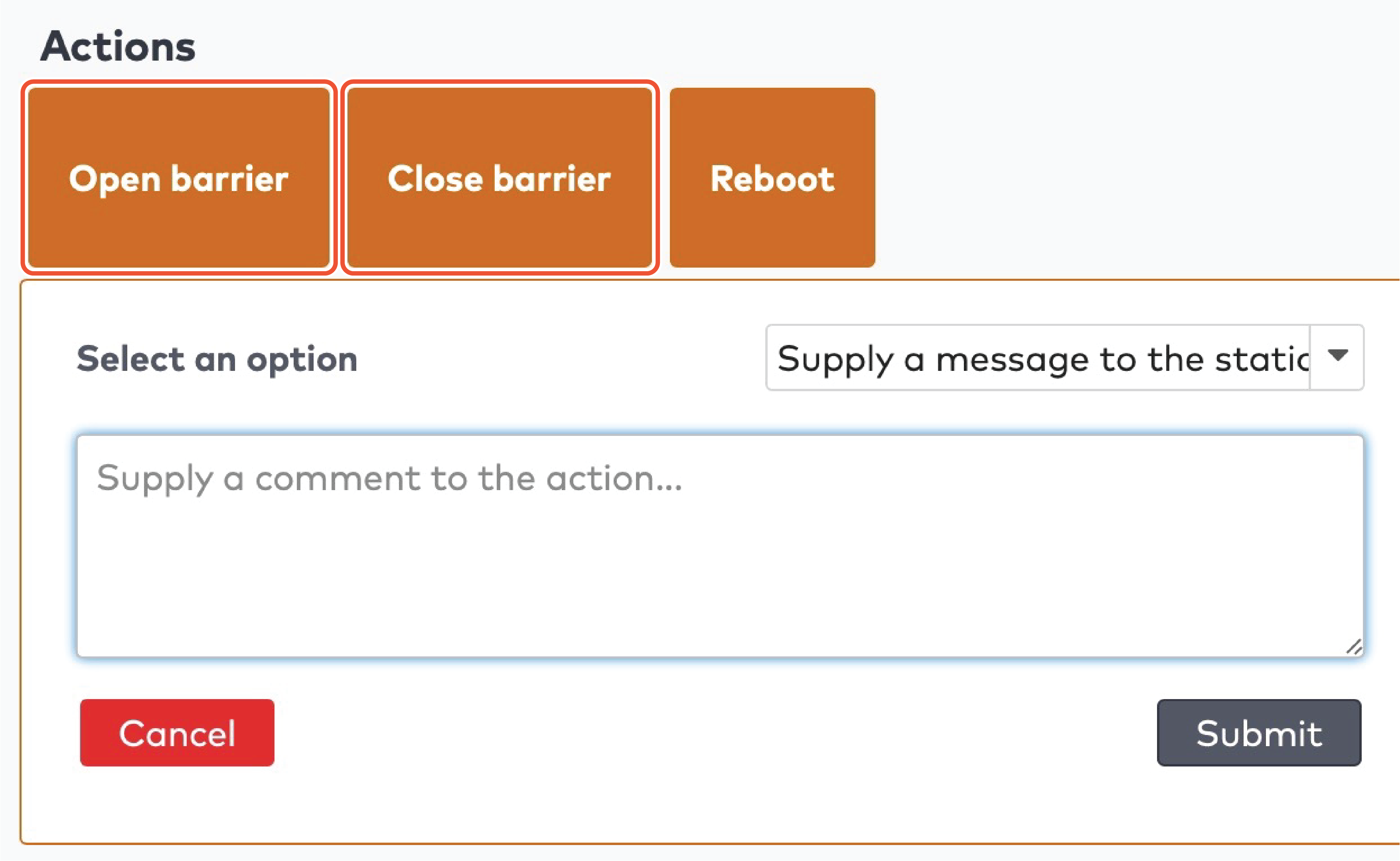Click the diagonal grip in the comment box corner
This screenshot has height=861, width=1400.
tap(1354, 647)
